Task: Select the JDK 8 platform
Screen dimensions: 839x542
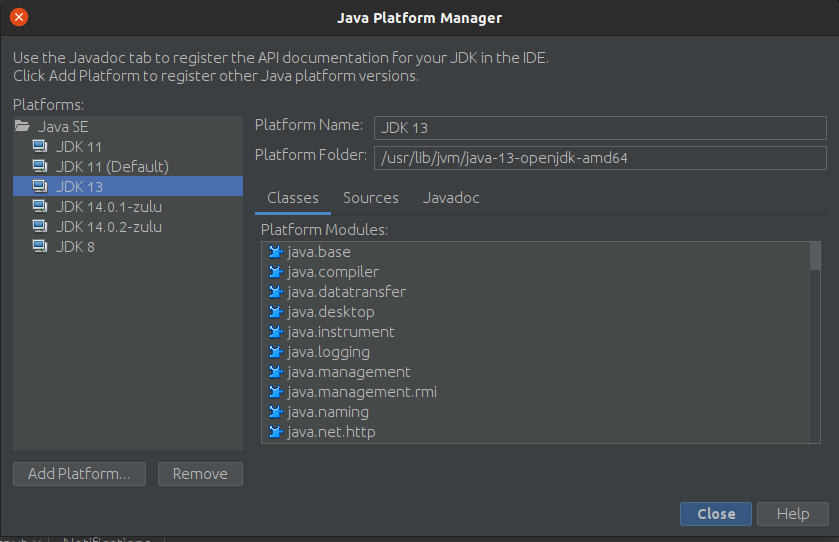Action: coord(75,247)
